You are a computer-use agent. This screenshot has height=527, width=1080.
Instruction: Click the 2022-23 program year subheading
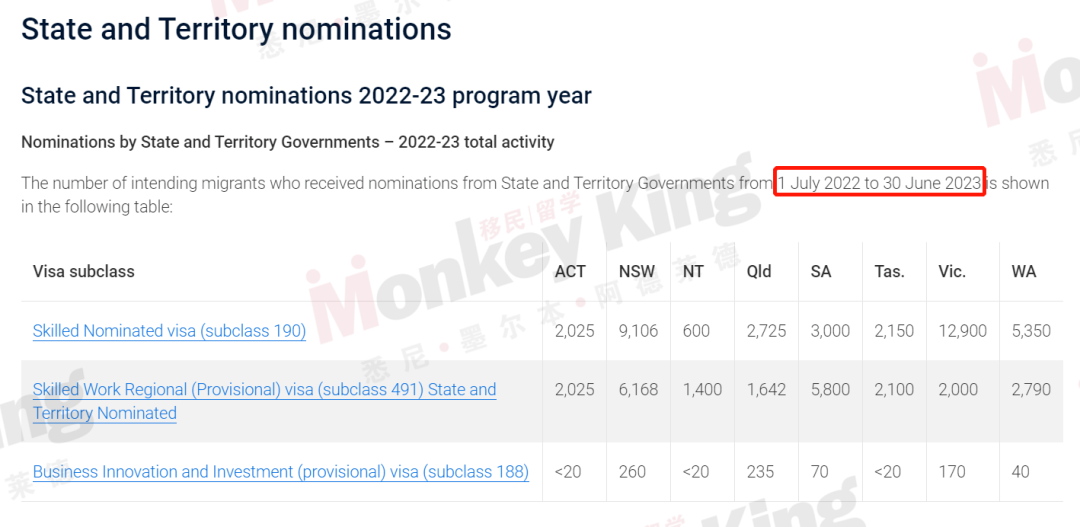pyautogui.click(x=306, y=95)
